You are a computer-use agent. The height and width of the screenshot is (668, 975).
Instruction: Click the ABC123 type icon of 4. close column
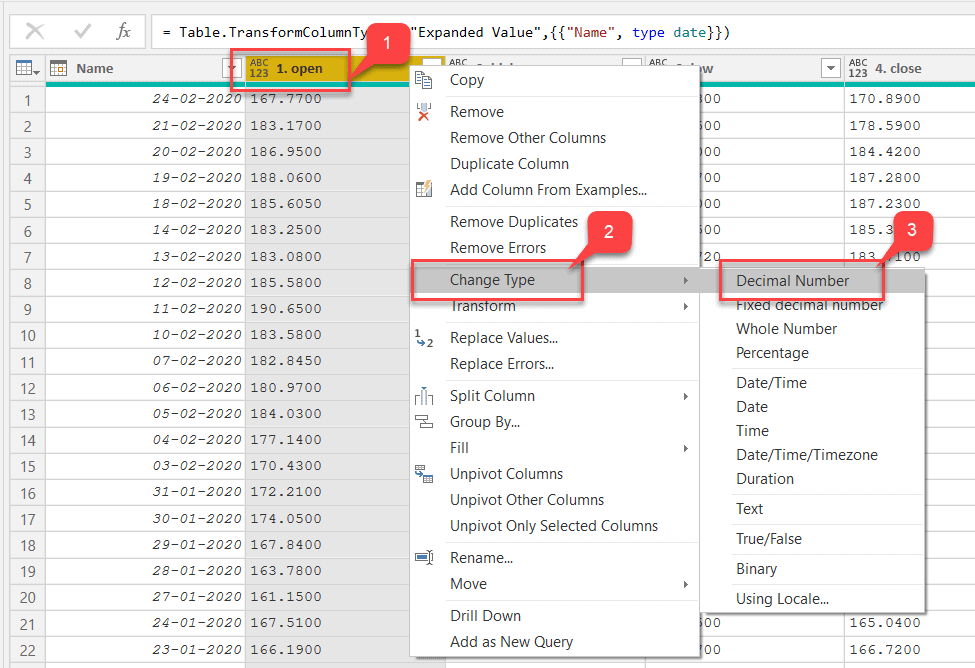pos(858,68)
